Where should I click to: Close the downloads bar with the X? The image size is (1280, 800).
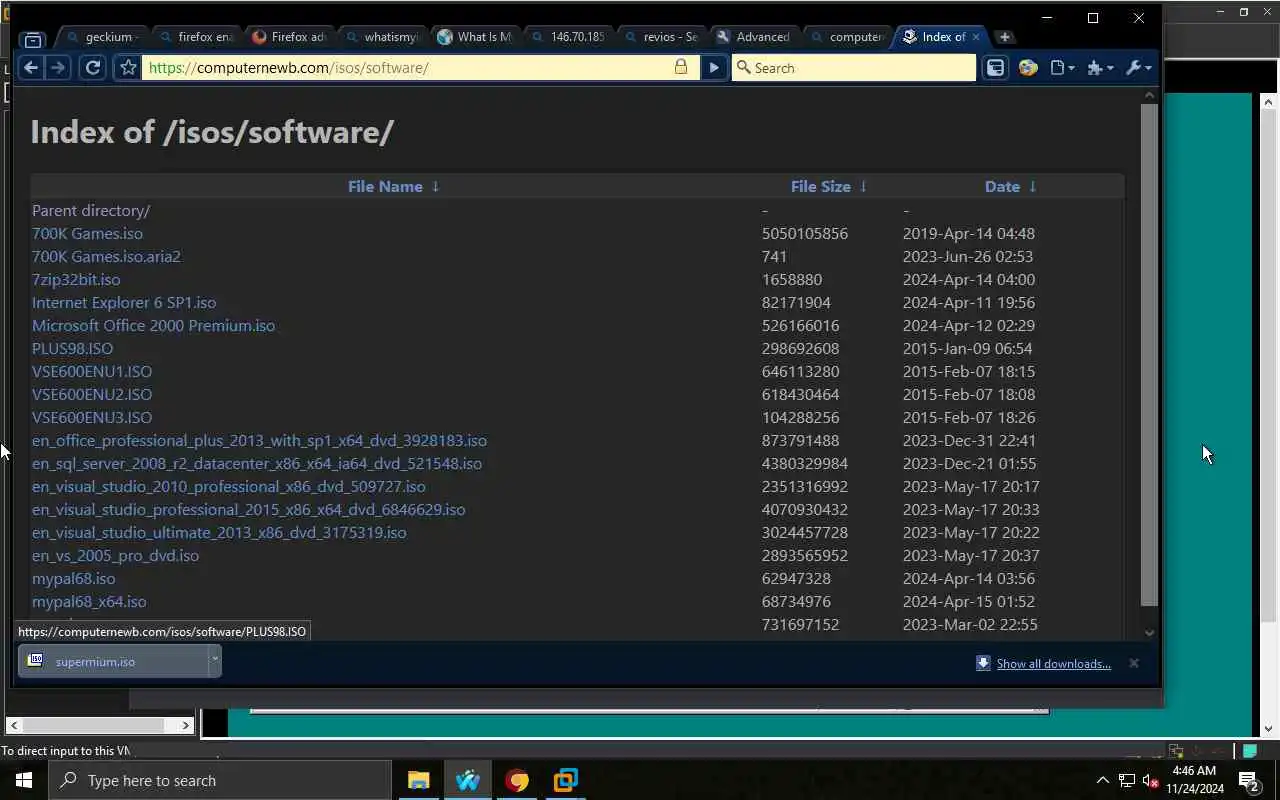pyautogui.click(x=1134, y=663)
